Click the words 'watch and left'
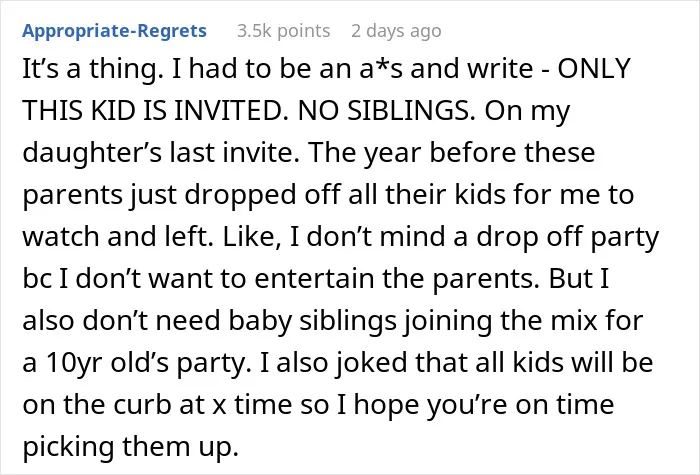Viewport: 700px width, 475px height. (x=117, y=236)
